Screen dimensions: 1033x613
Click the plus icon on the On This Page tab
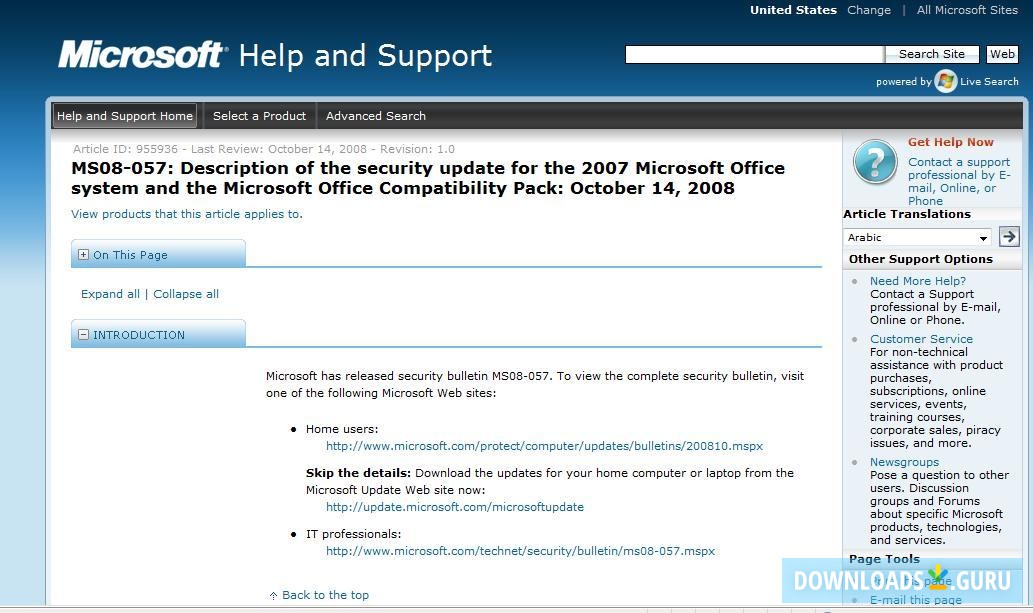(x=84, y=254)
